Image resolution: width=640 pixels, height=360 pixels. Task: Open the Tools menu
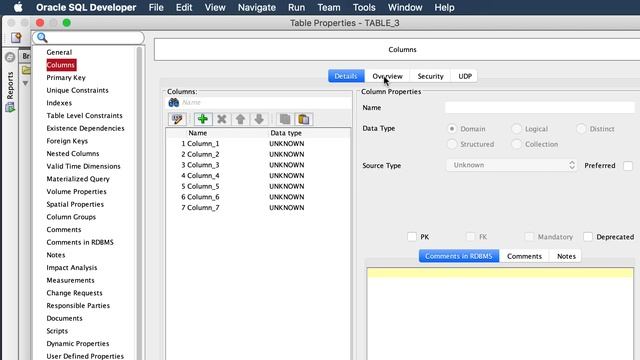point(364,7)
